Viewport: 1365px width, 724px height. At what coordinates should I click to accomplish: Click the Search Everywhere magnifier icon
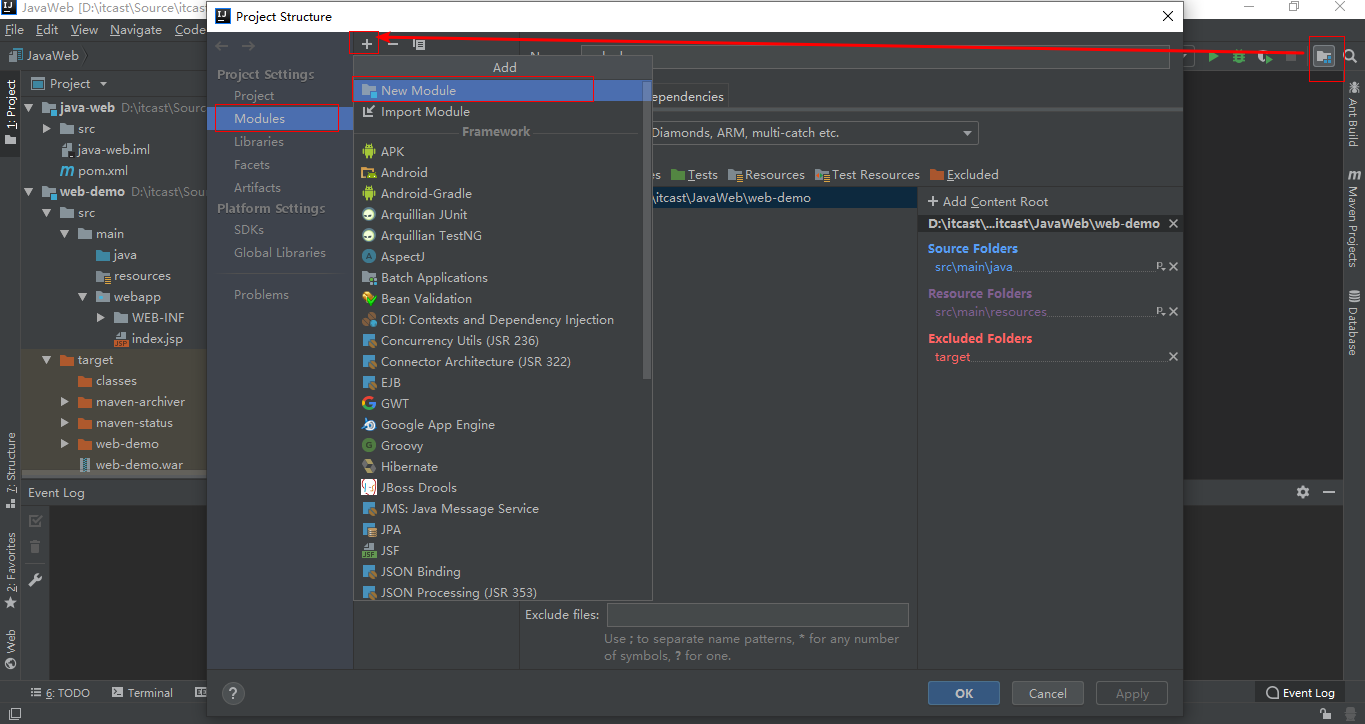[1350, 57]
